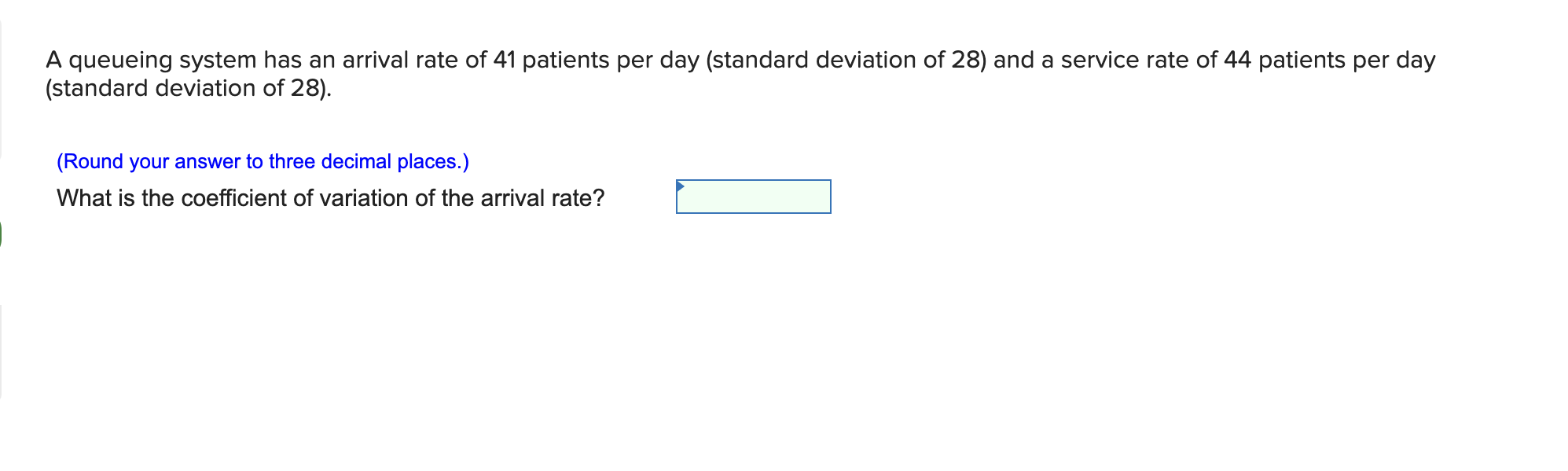The image size is (1568, 471).
Task: Click inside the coefficient of variation answer box
Action: point(755,197)
